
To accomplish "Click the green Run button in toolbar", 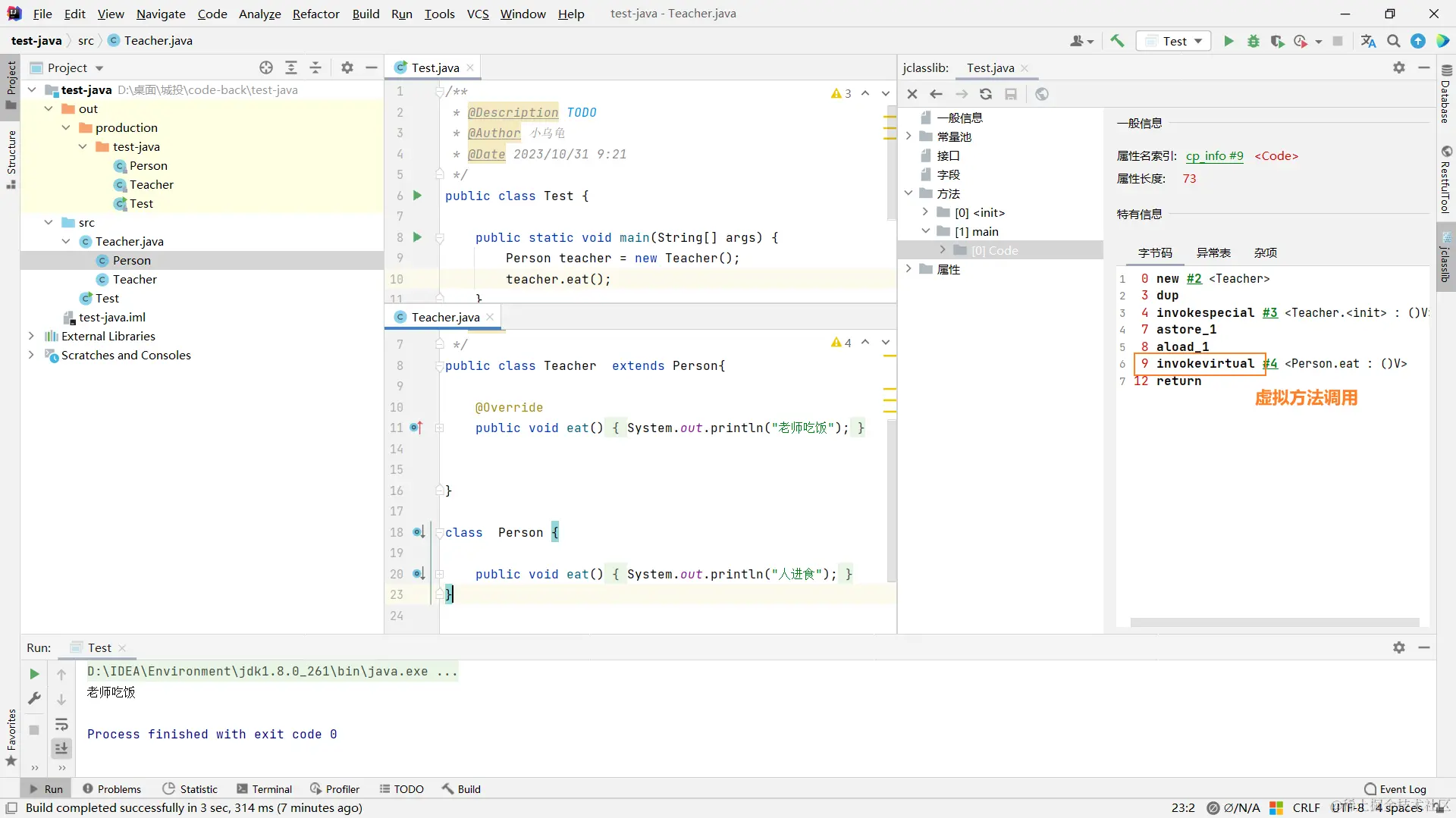I will click(x=1228, y=41).
